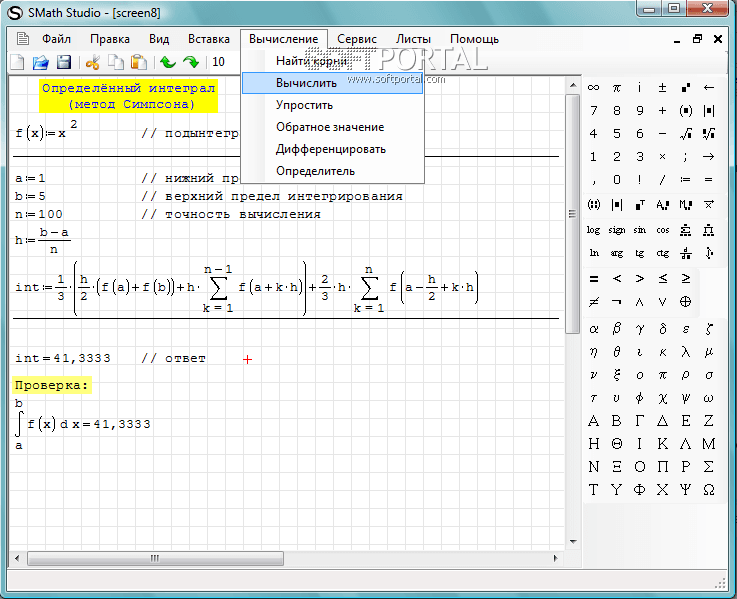Undo the last action with green arrow
The height and width of the screenshot is (599, 737).
(x=168, y=62)
